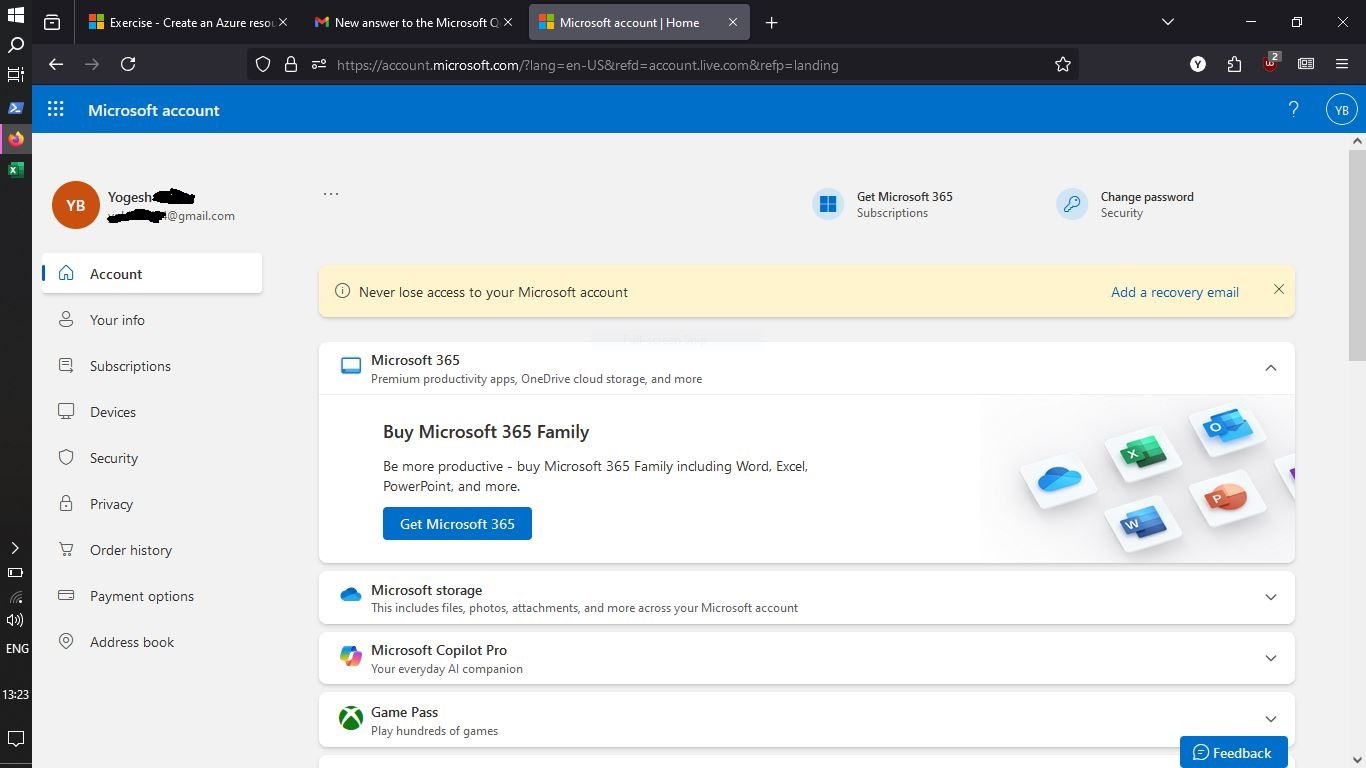
Task: Open Privacy in the sidebar
Action: (x=152, y=504)
